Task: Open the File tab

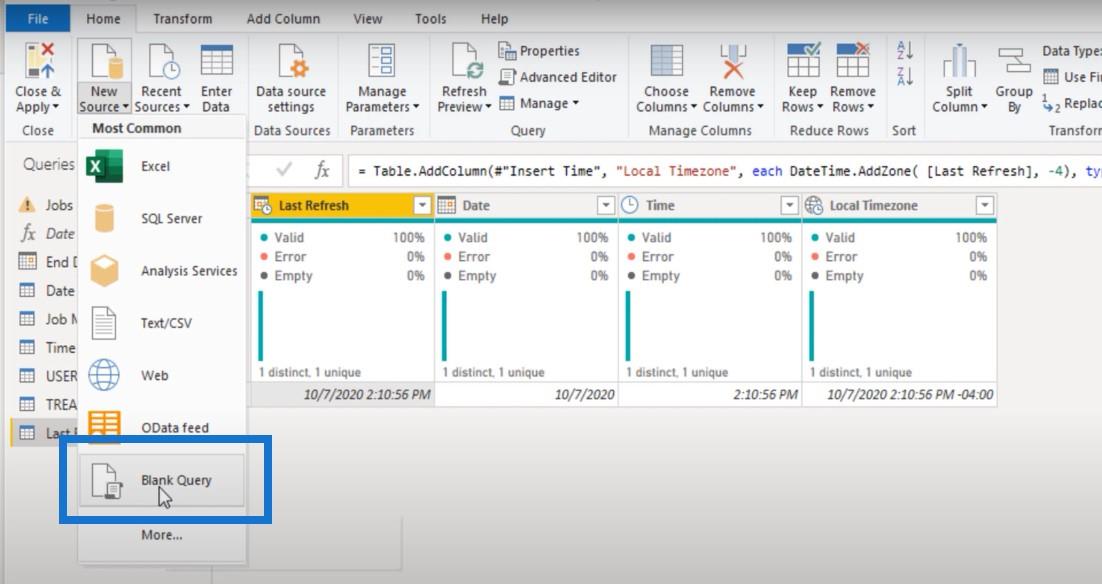Action: pyautogui.click(x=38, y=19)
